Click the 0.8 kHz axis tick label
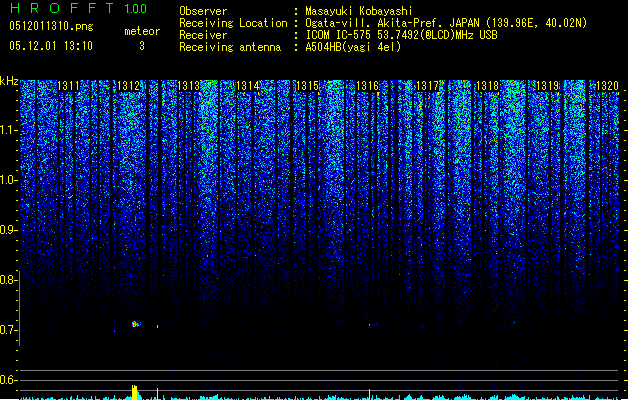629x400 pixels. 9,280
